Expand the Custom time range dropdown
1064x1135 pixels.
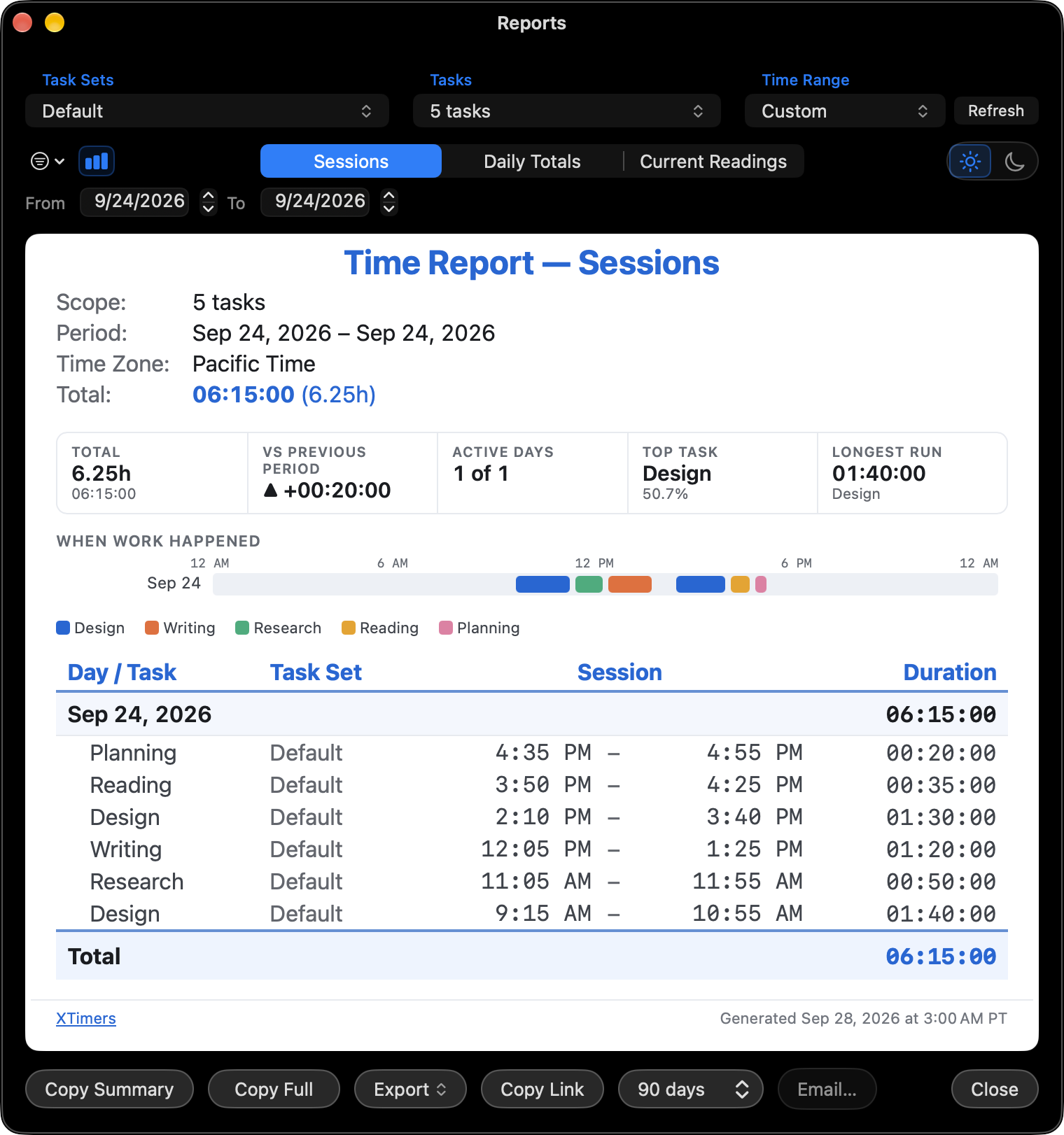pyautogui.click(x=845, y=111)
